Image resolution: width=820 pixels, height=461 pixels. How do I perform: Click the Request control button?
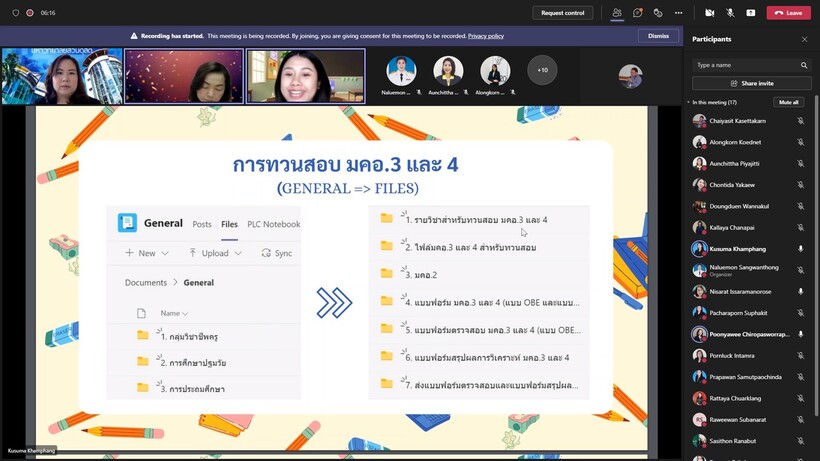562,13
